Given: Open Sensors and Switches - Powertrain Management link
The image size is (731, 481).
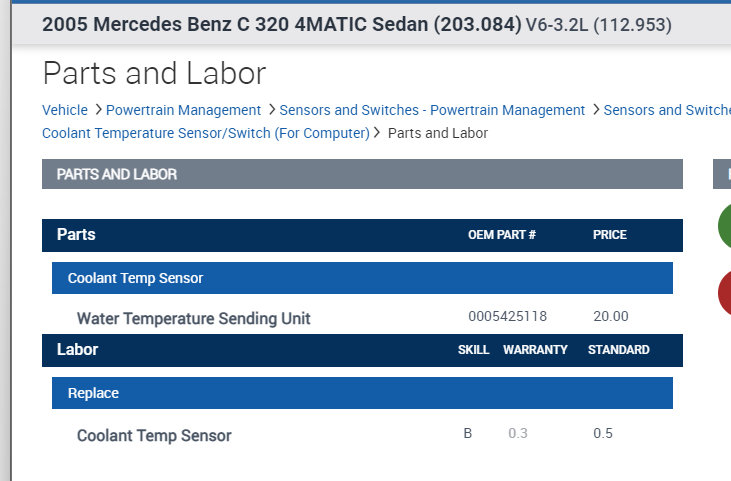Looking at the screenshot, I should tap(432, 110).
